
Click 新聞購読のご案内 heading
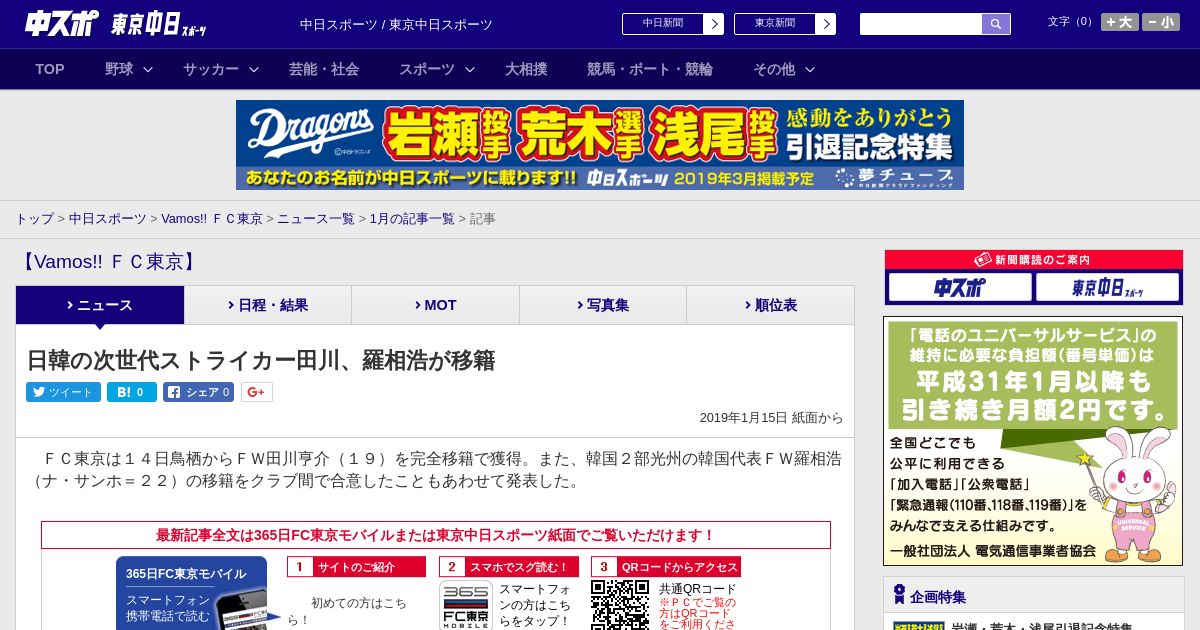pyautogui.click(x=1033, y=259)
